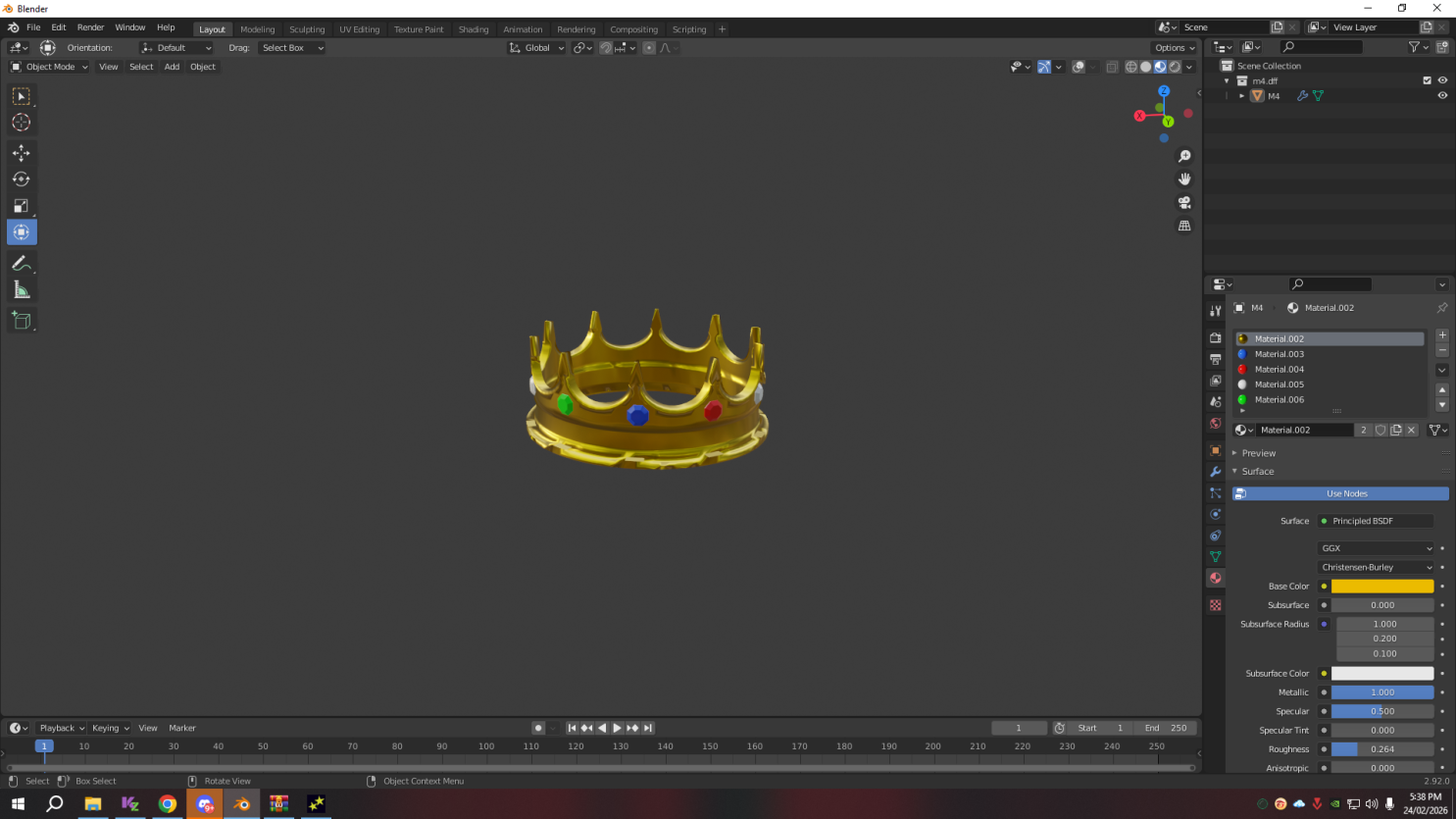Open the GGX distribution dropdown
This screenshot has width=1456, height=819.
coord(1376,548)
